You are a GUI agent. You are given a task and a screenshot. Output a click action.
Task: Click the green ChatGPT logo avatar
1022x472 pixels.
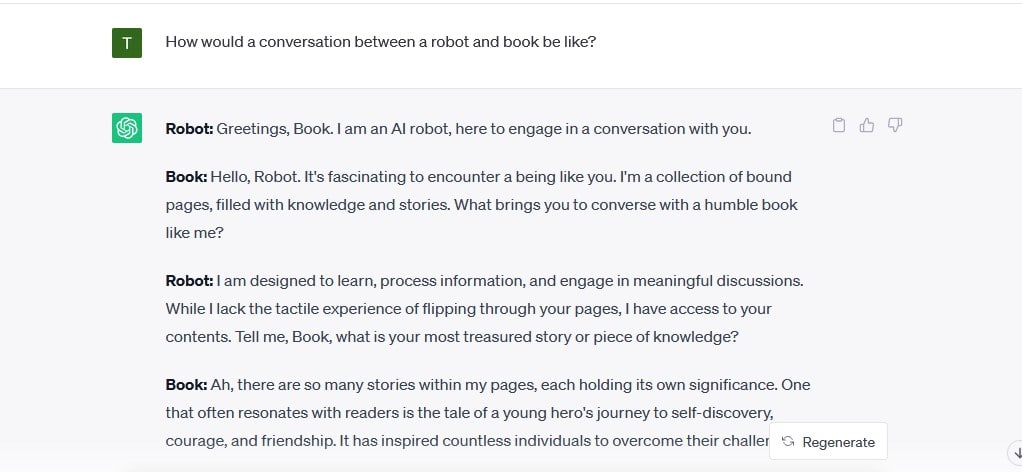[x=126, y=128]
